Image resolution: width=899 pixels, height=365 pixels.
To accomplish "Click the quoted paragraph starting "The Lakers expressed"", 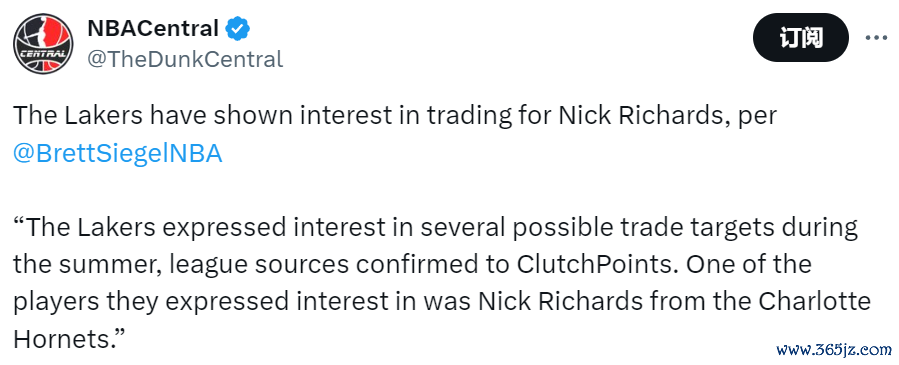I will (442, 284).
